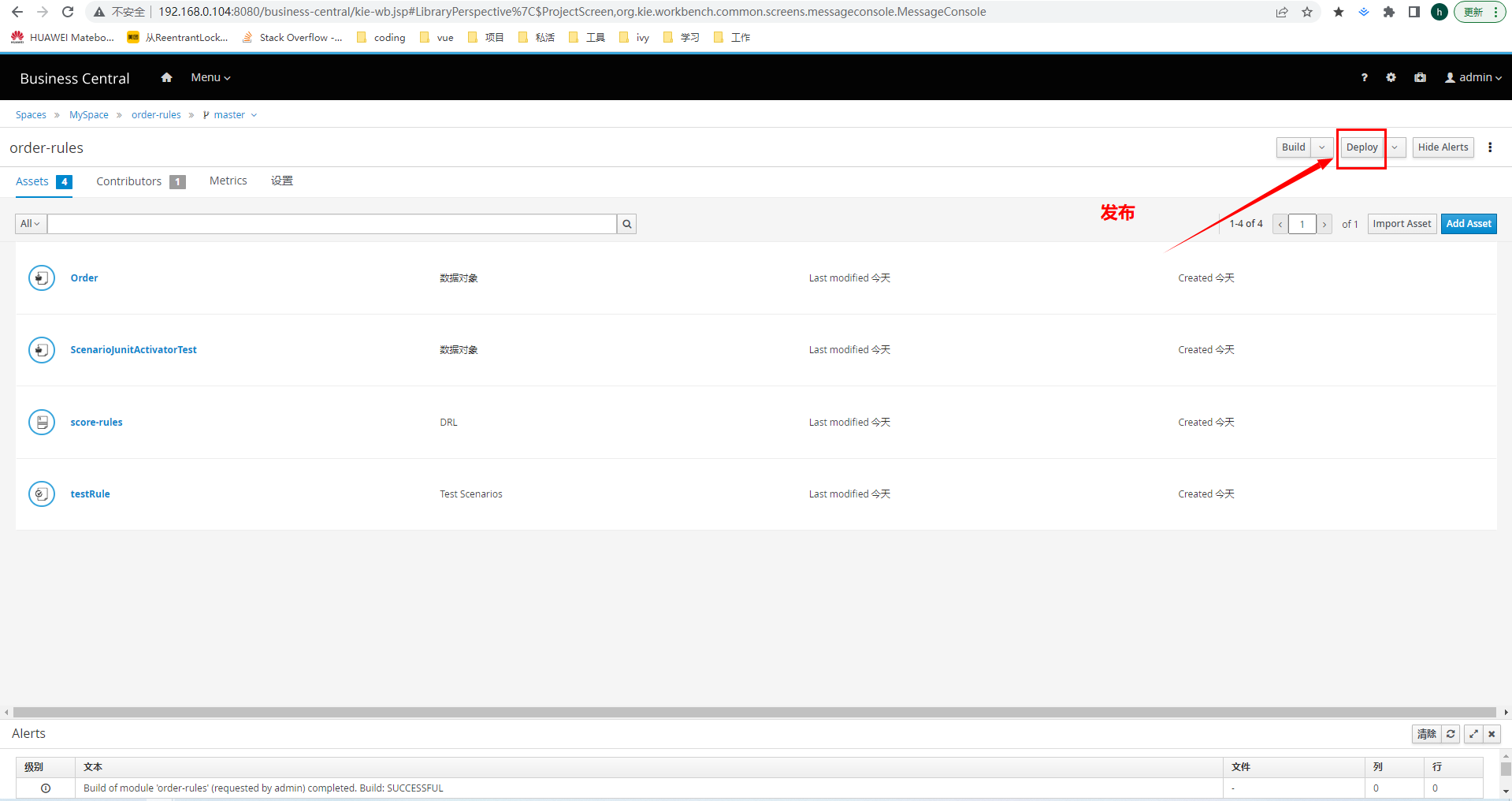Click the search magnifier button
The width and height of the screenshot is (1512, 801).
pos(626,224)
